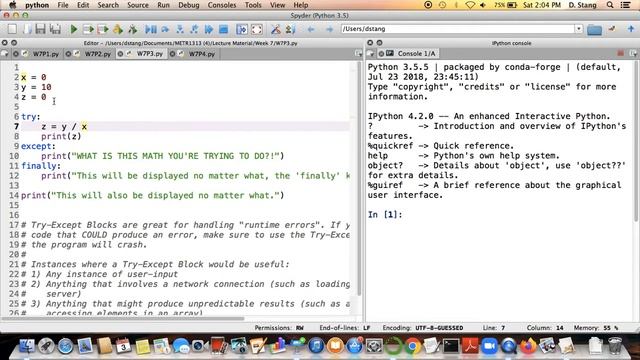Toggle Maximize current pane icon

pos(242,29)
